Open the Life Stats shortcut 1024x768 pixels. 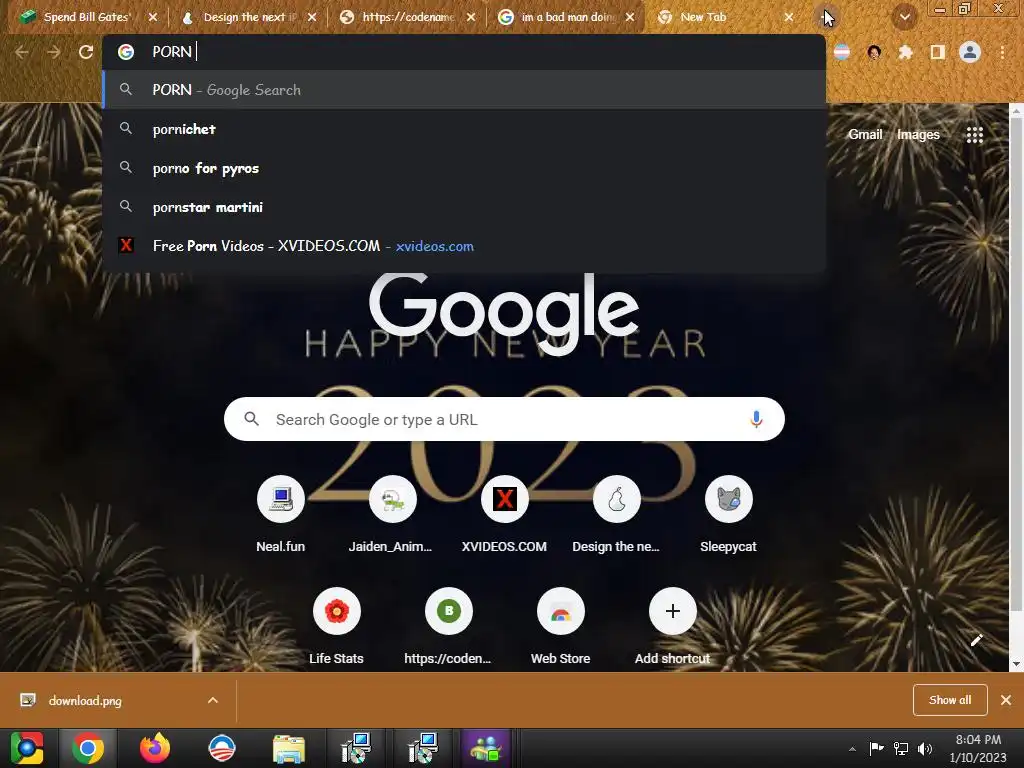click(336, 627)
